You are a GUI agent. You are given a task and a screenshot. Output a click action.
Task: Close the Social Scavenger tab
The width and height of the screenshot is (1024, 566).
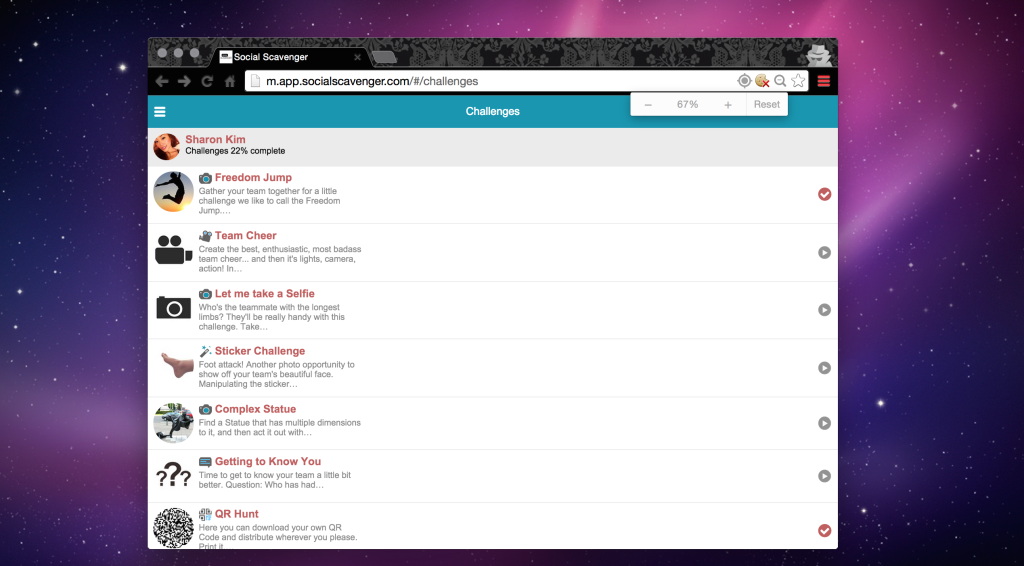coord(357,57)
